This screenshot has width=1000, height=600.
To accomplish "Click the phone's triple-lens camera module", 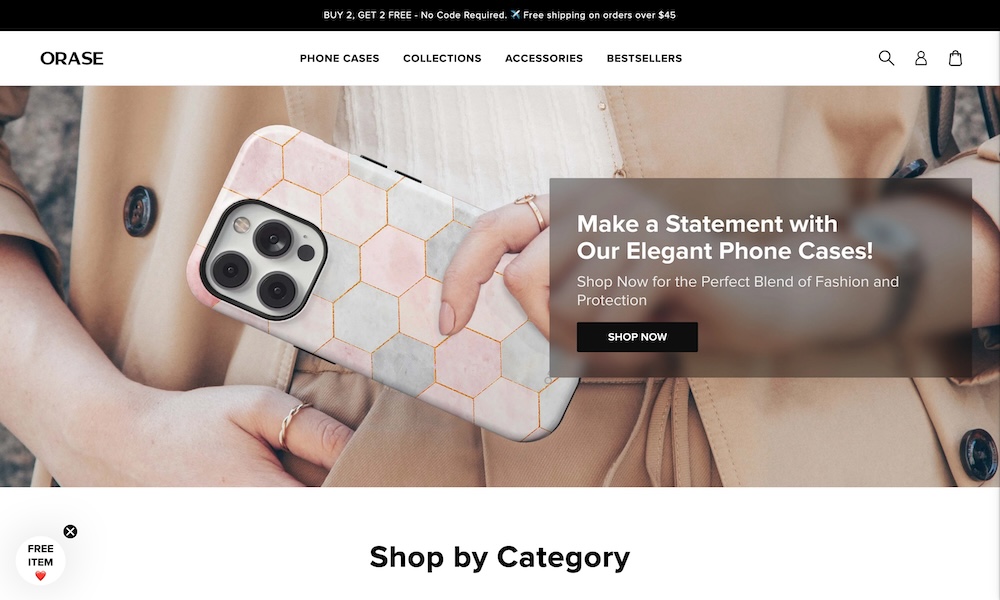I will [x=263, y=260].
